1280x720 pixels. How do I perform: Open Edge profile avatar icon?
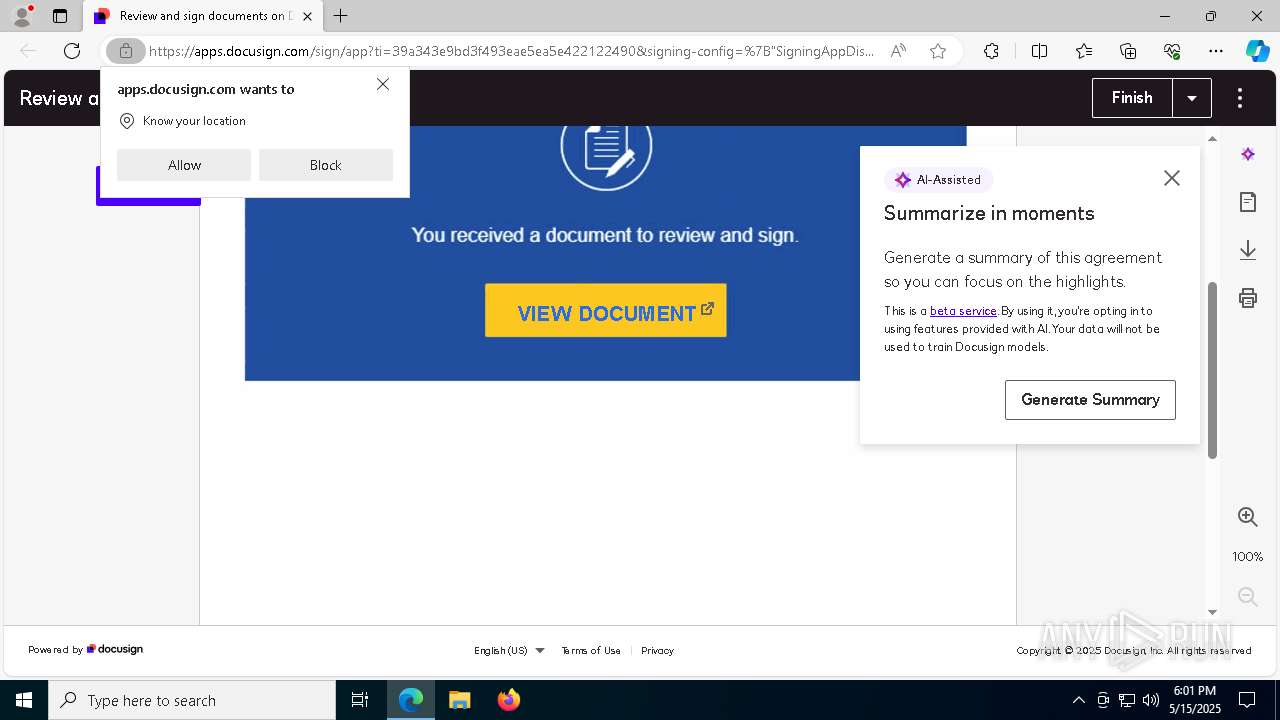click(22, 16)
